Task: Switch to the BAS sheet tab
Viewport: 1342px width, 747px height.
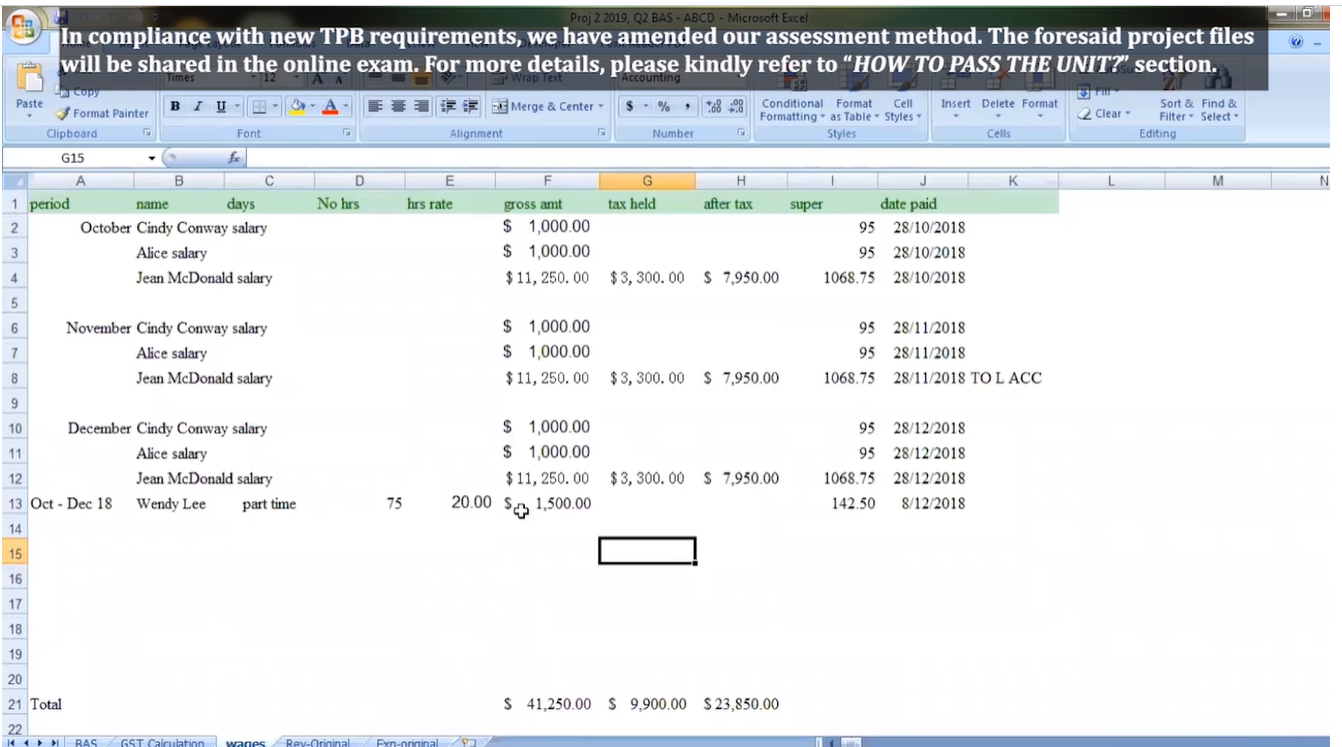Action: (85, 742)
